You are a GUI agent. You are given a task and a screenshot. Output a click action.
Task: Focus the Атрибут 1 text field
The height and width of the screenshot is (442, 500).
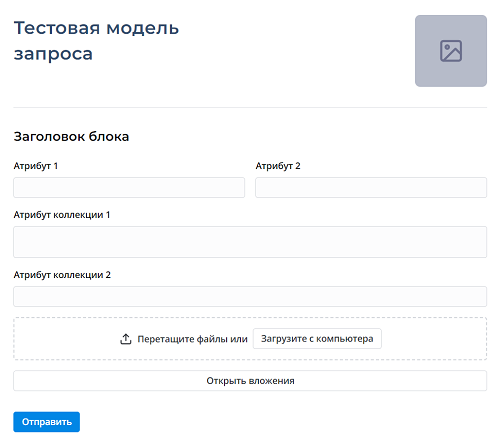[129, 187]
